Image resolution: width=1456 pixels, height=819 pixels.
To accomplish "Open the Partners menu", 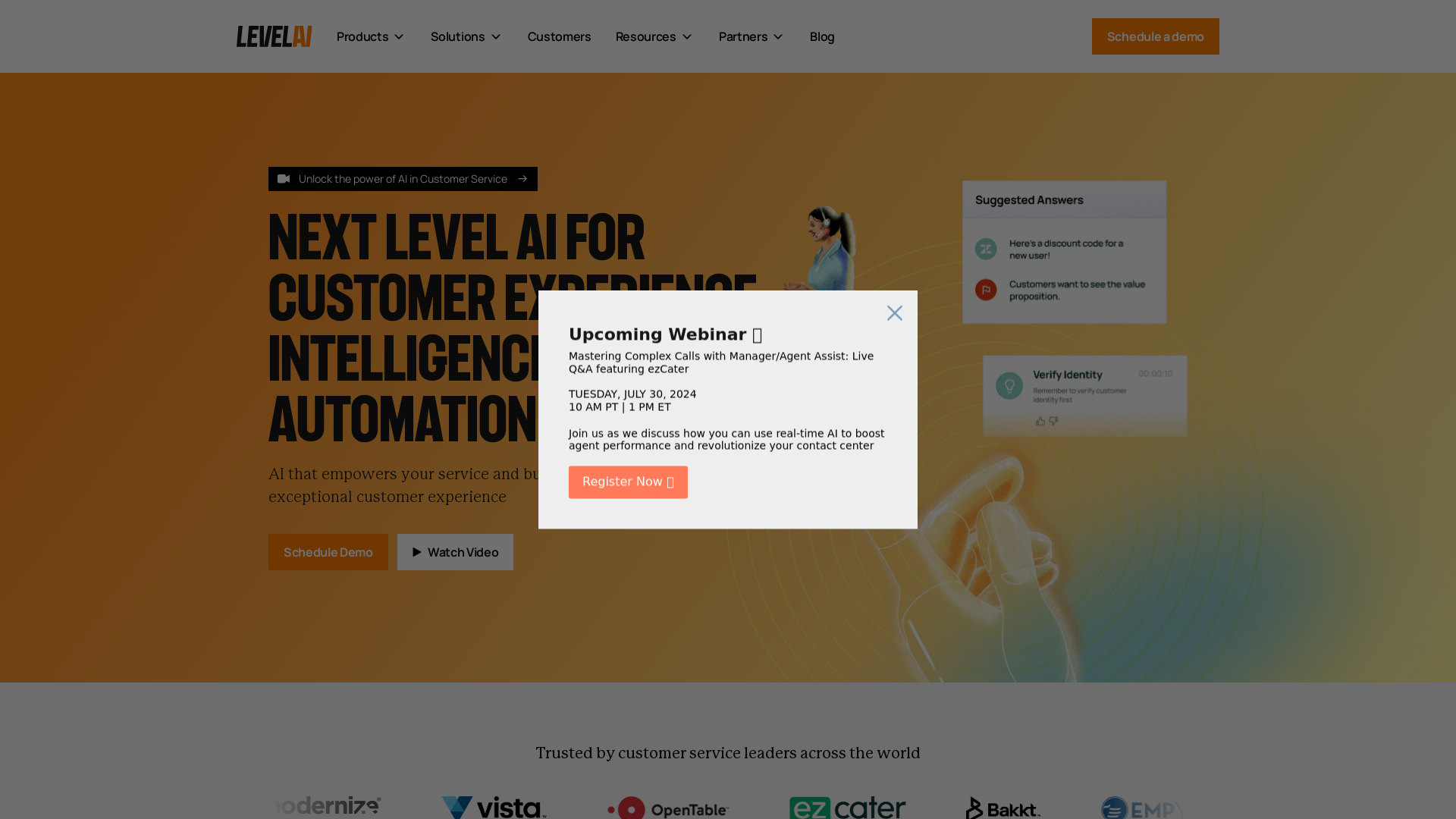I will tap(751, 36).
